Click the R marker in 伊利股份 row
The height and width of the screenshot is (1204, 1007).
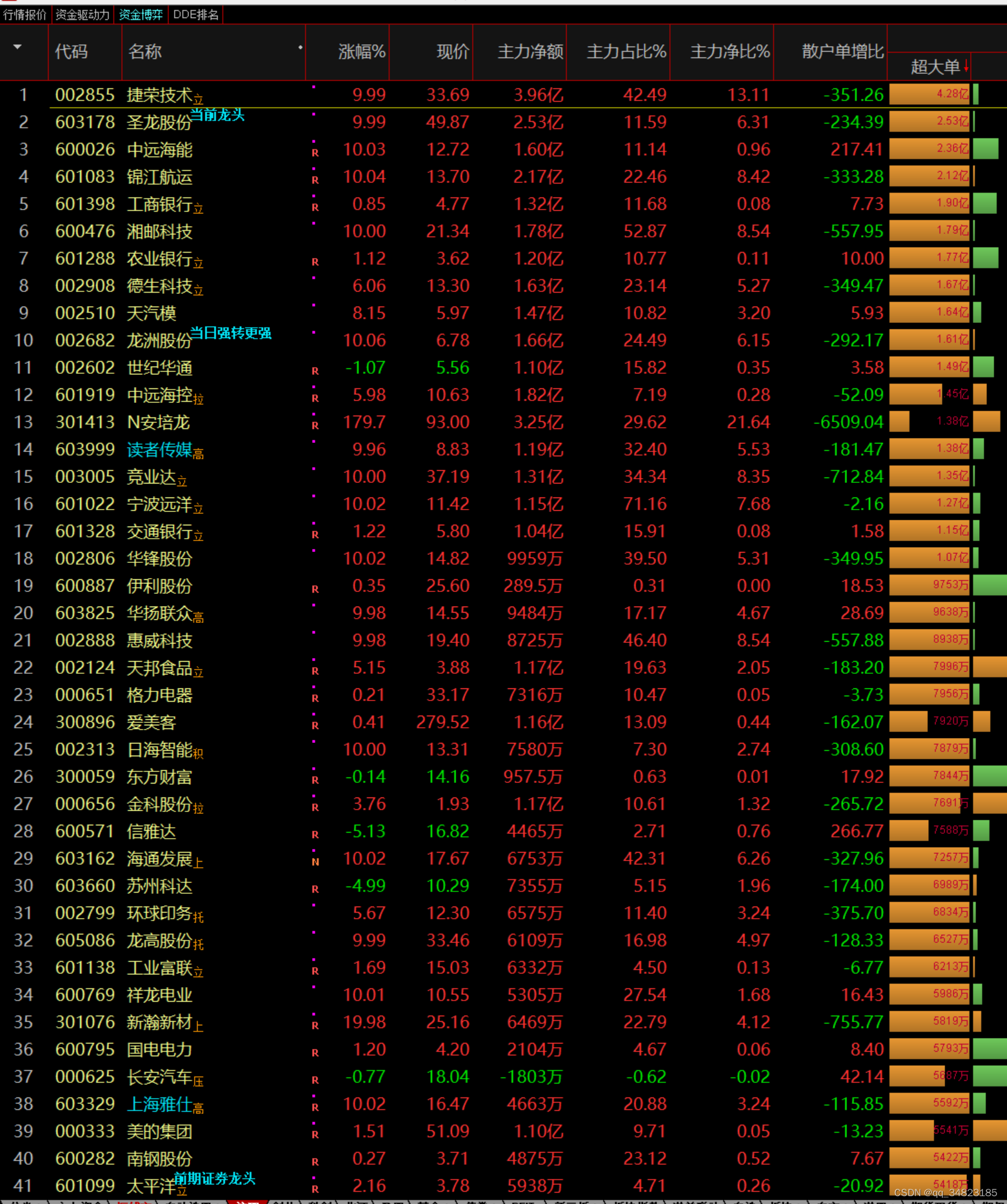[x=315, y=589]
